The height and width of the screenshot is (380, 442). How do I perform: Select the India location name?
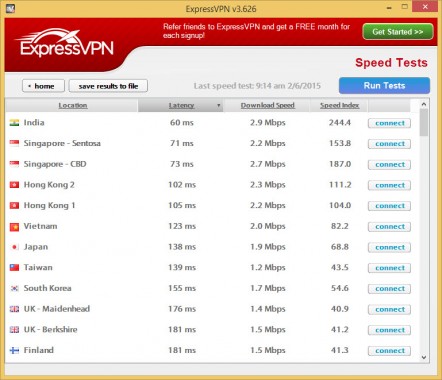(34, 122)
